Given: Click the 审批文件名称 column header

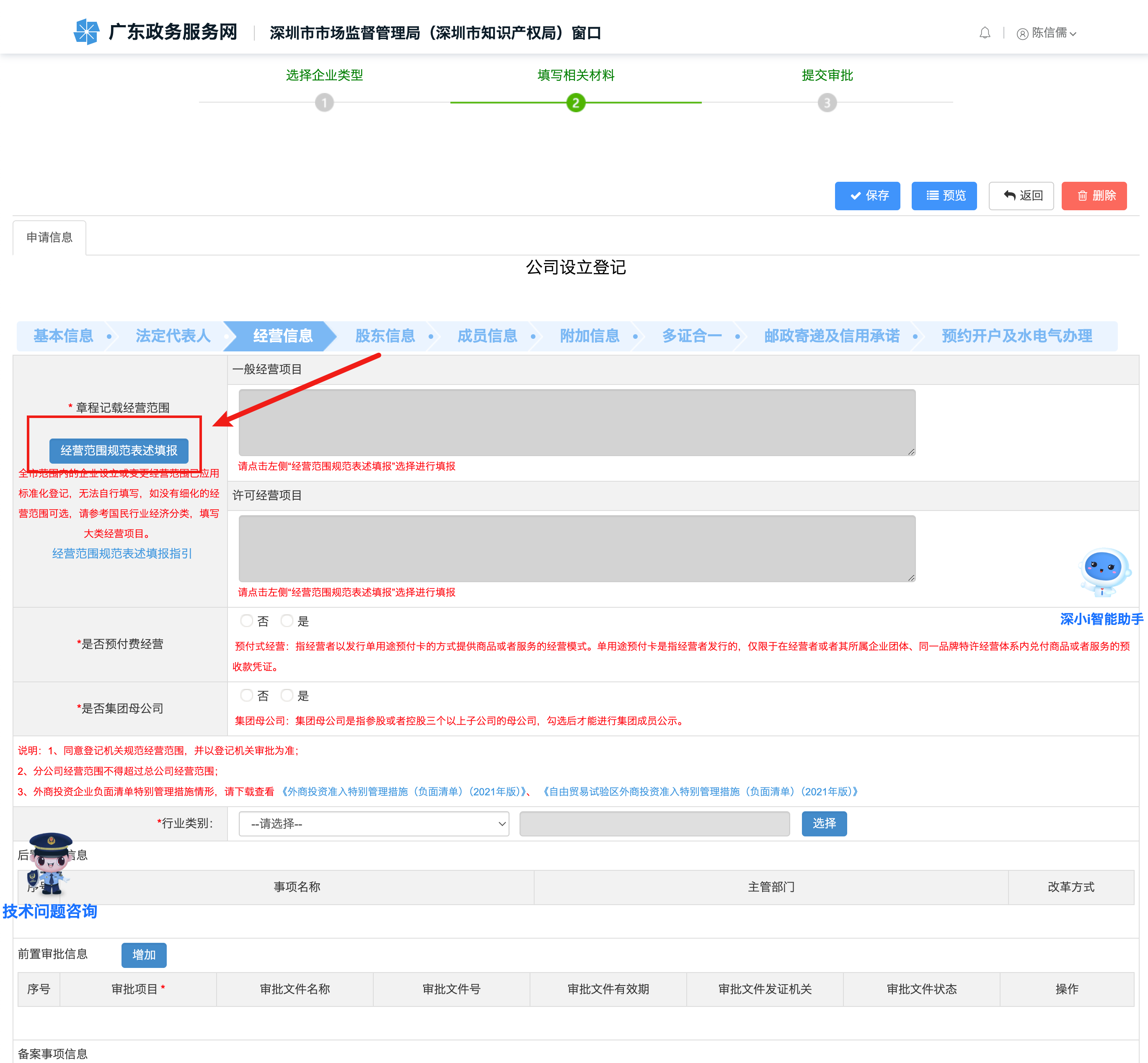Looking at the screenshot, I should tap(295, 989).
